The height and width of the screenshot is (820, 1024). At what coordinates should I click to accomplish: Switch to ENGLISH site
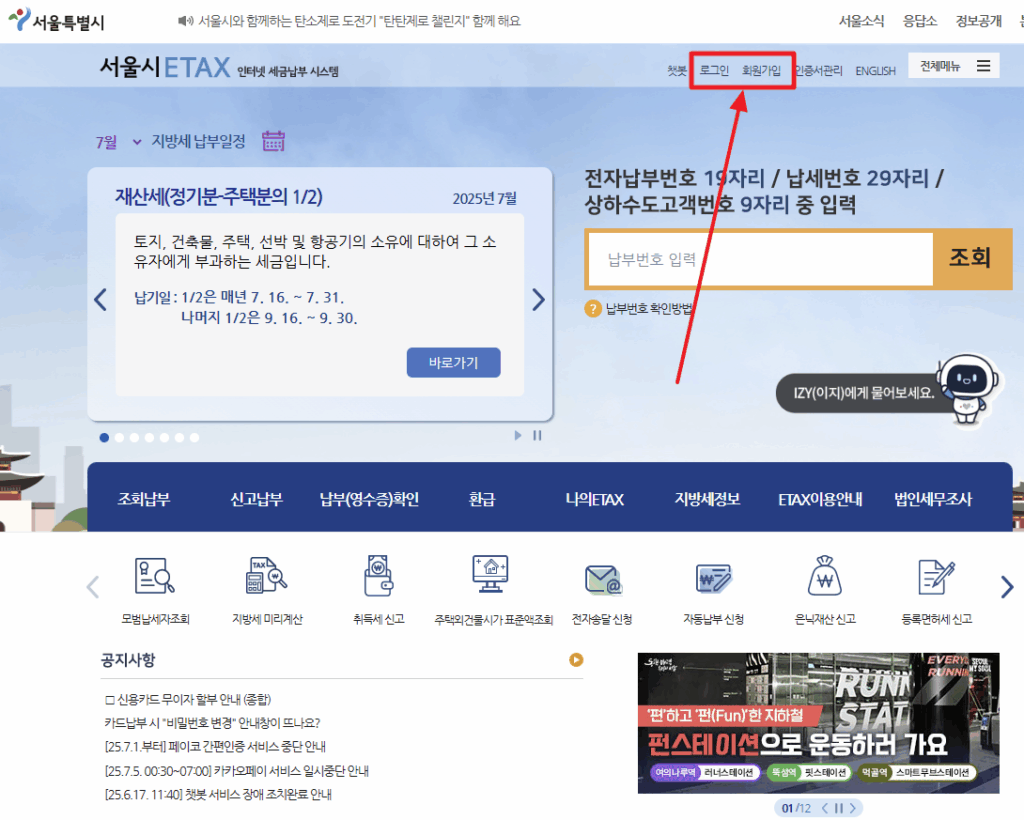click(x=875, y=71)
